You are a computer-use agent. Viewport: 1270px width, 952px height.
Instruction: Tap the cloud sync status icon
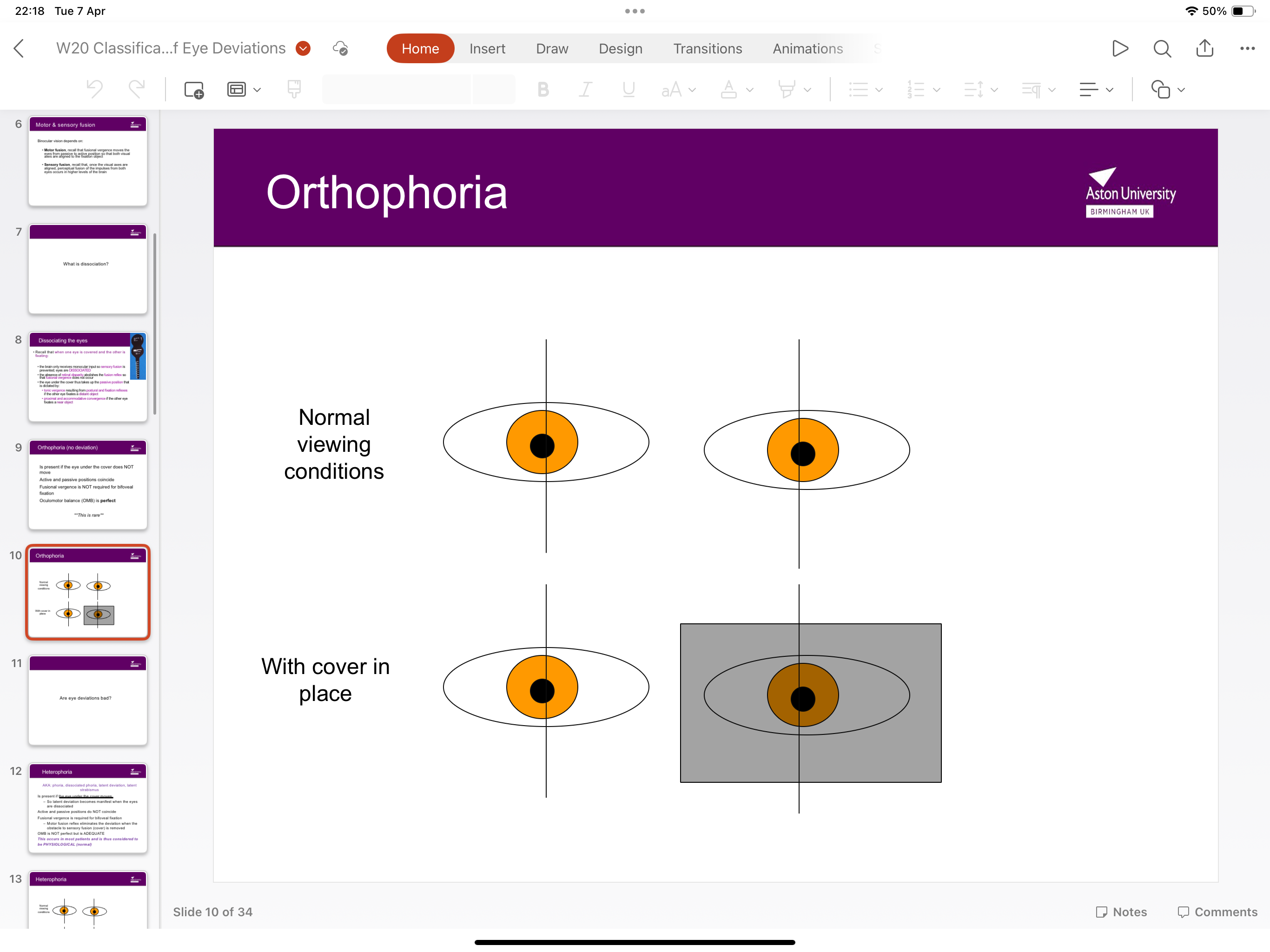click(x=340, y=48)
